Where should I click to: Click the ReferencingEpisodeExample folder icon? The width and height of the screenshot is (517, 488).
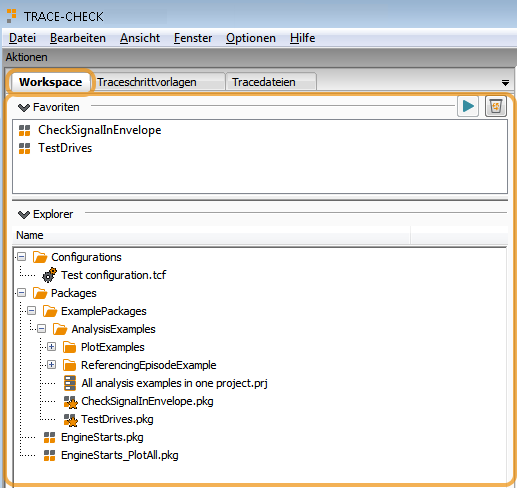click(69, 365)
